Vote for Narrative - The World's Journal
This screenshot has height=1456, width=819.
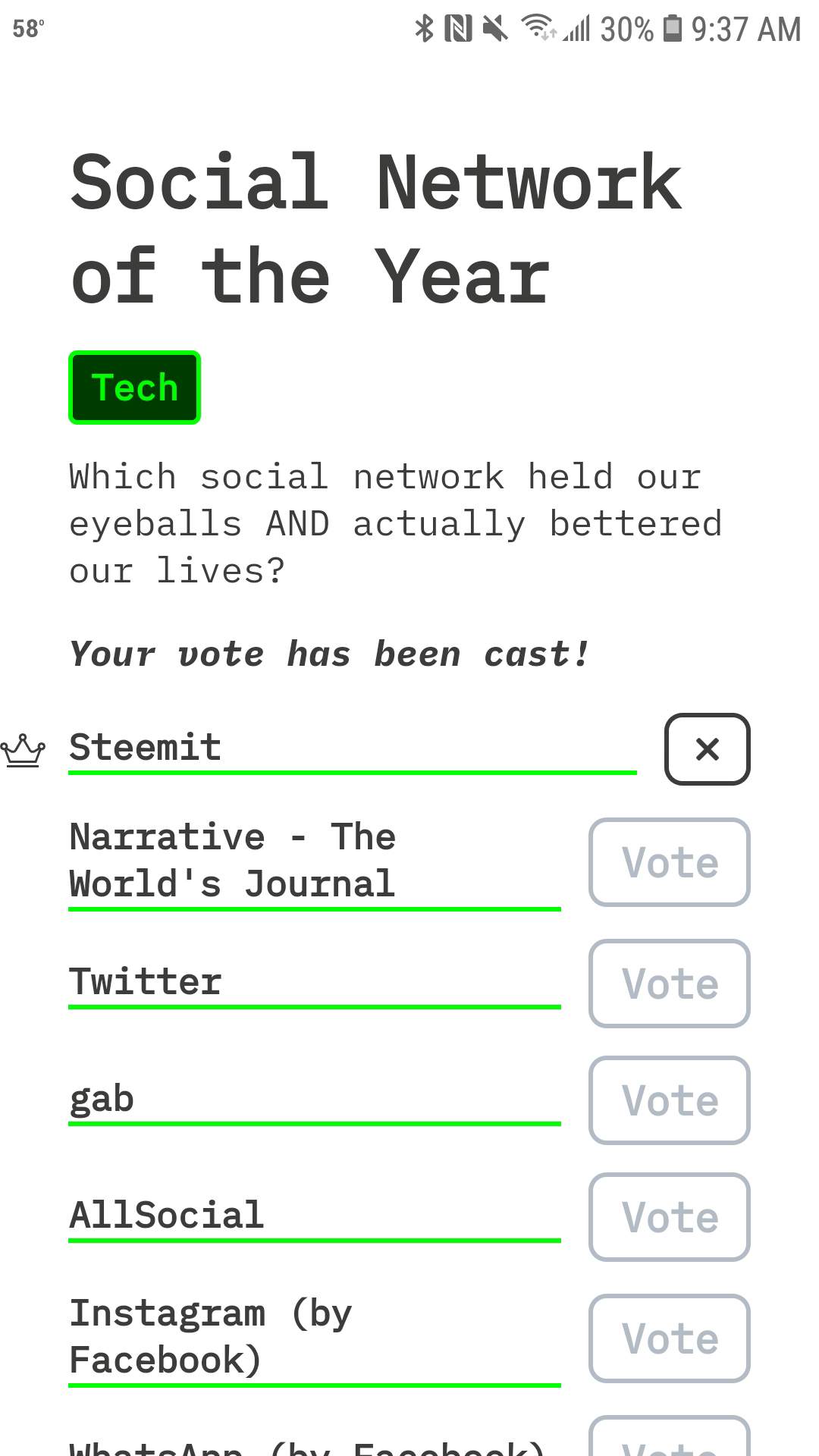tap(669, 862)
